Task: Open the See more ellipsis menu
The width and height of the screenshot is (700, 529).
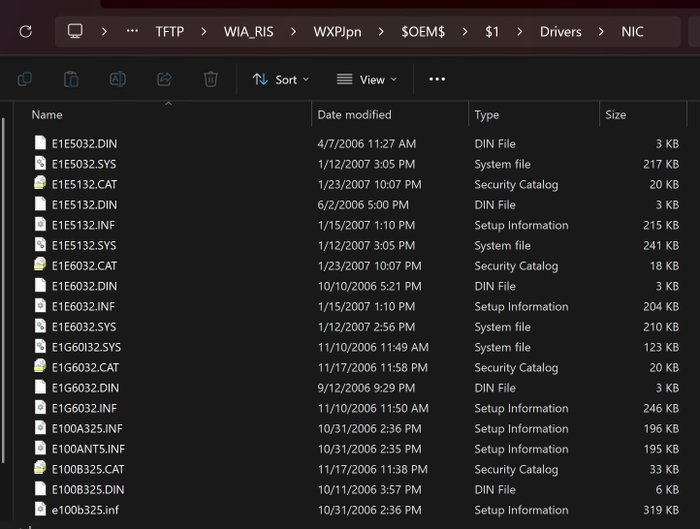Action: point(437,79)
